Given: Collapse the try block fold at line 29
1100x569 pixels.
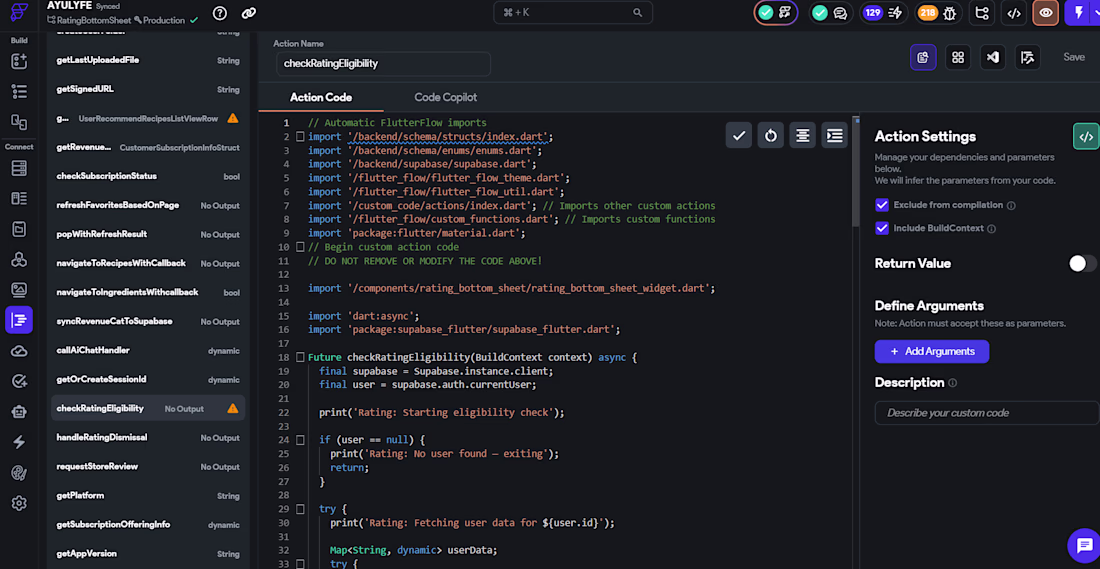Looking at the screenshot, I should point(299,509).
